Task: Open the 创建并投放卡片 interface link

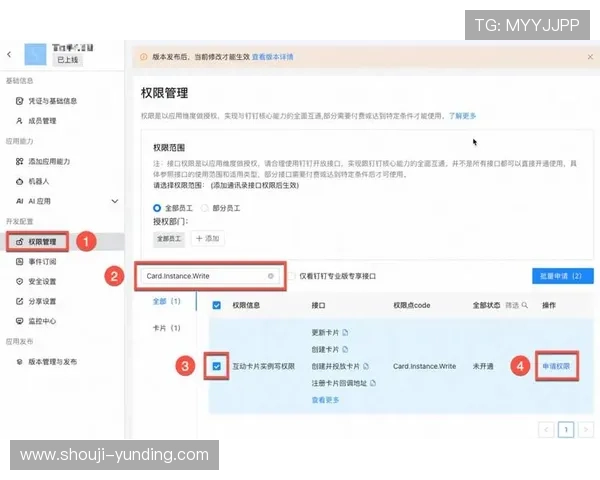Action: pos(336,366)
